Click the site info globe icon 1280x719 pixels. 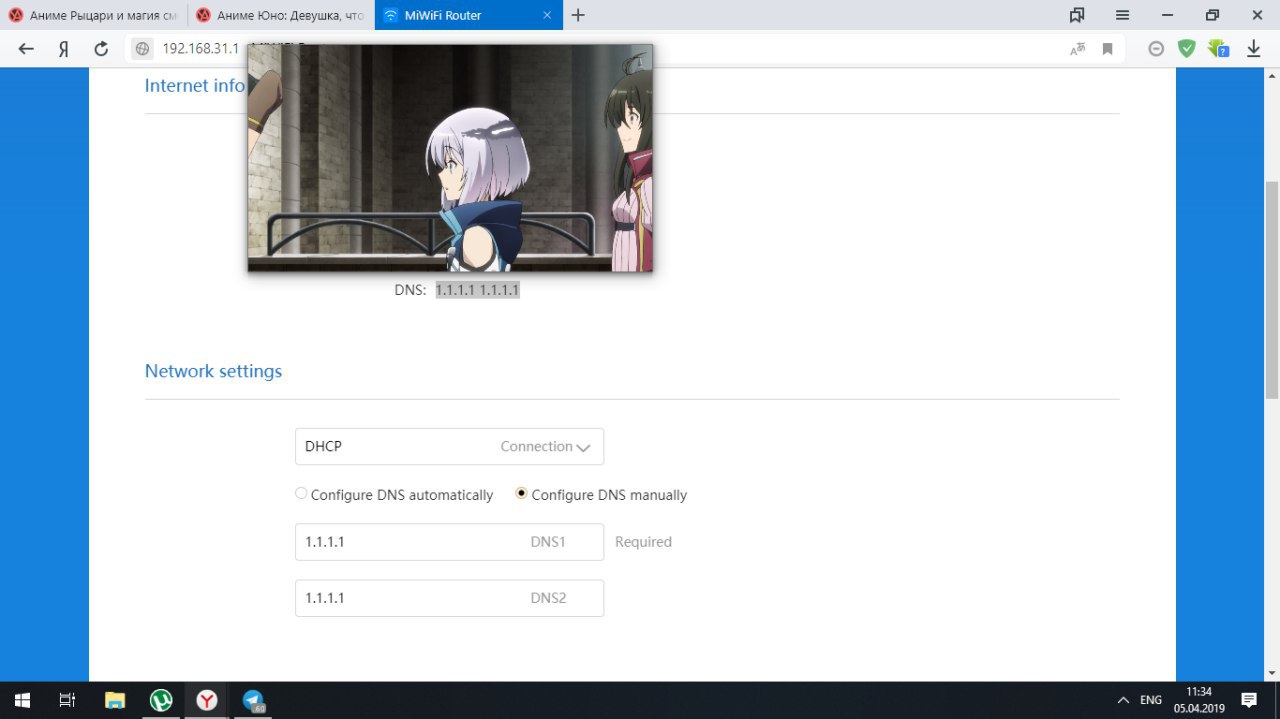coord(143,49)
